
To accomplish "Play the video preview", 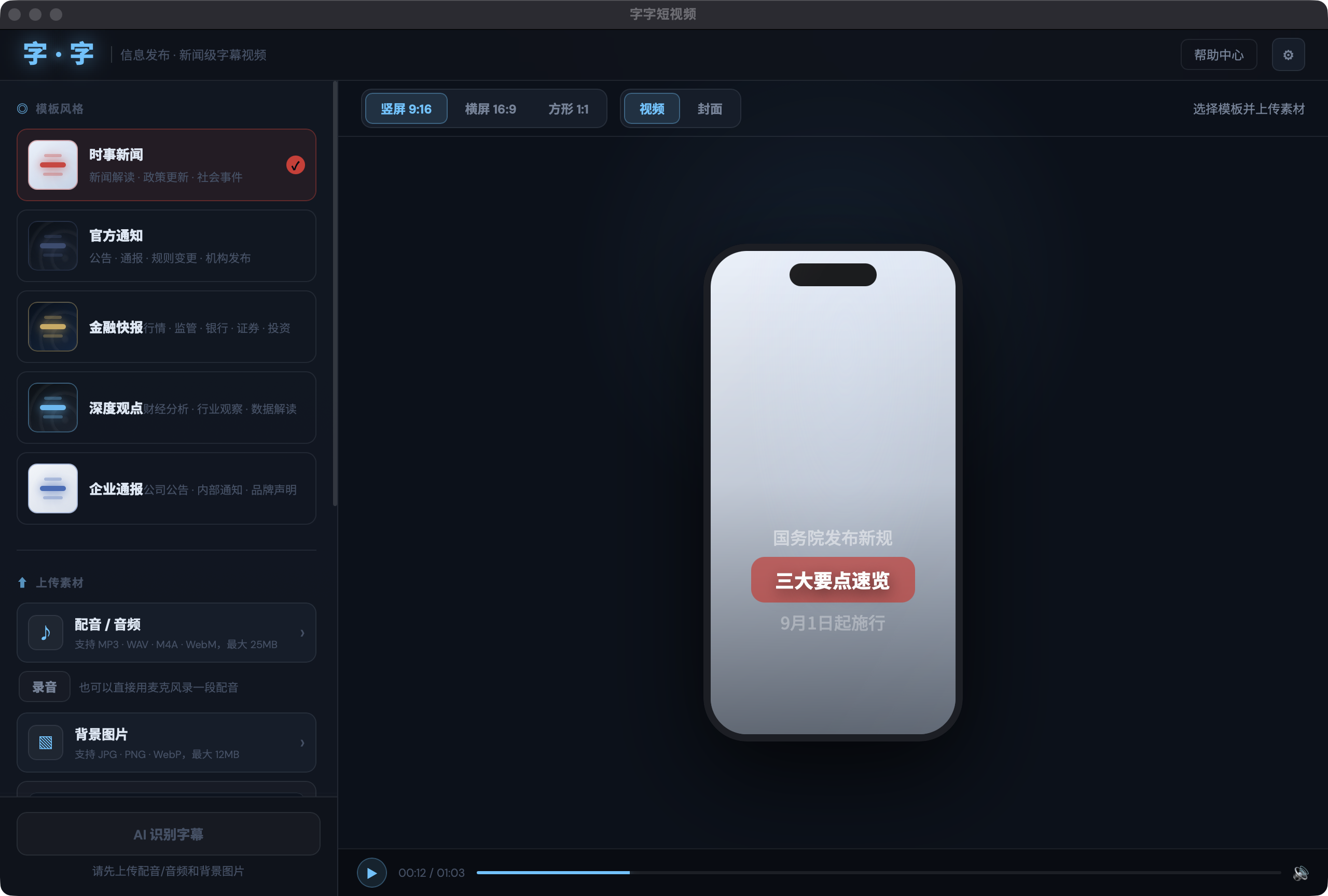I will [371, 873].
